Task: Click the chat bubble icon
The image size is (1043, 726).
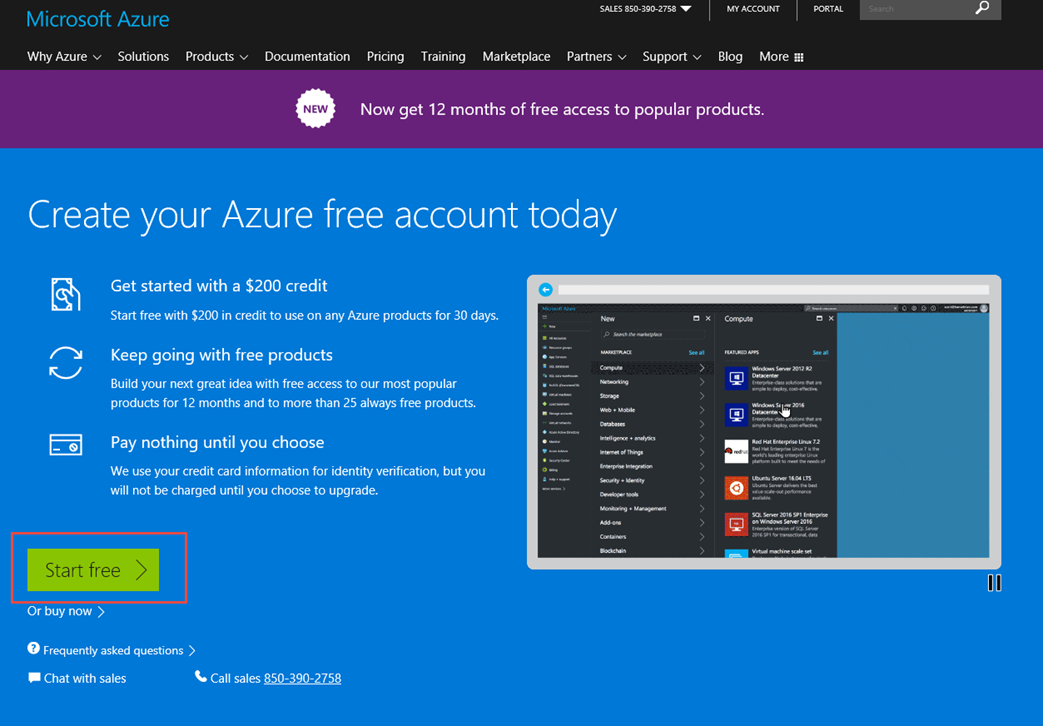Action: (x=34, y=677)
